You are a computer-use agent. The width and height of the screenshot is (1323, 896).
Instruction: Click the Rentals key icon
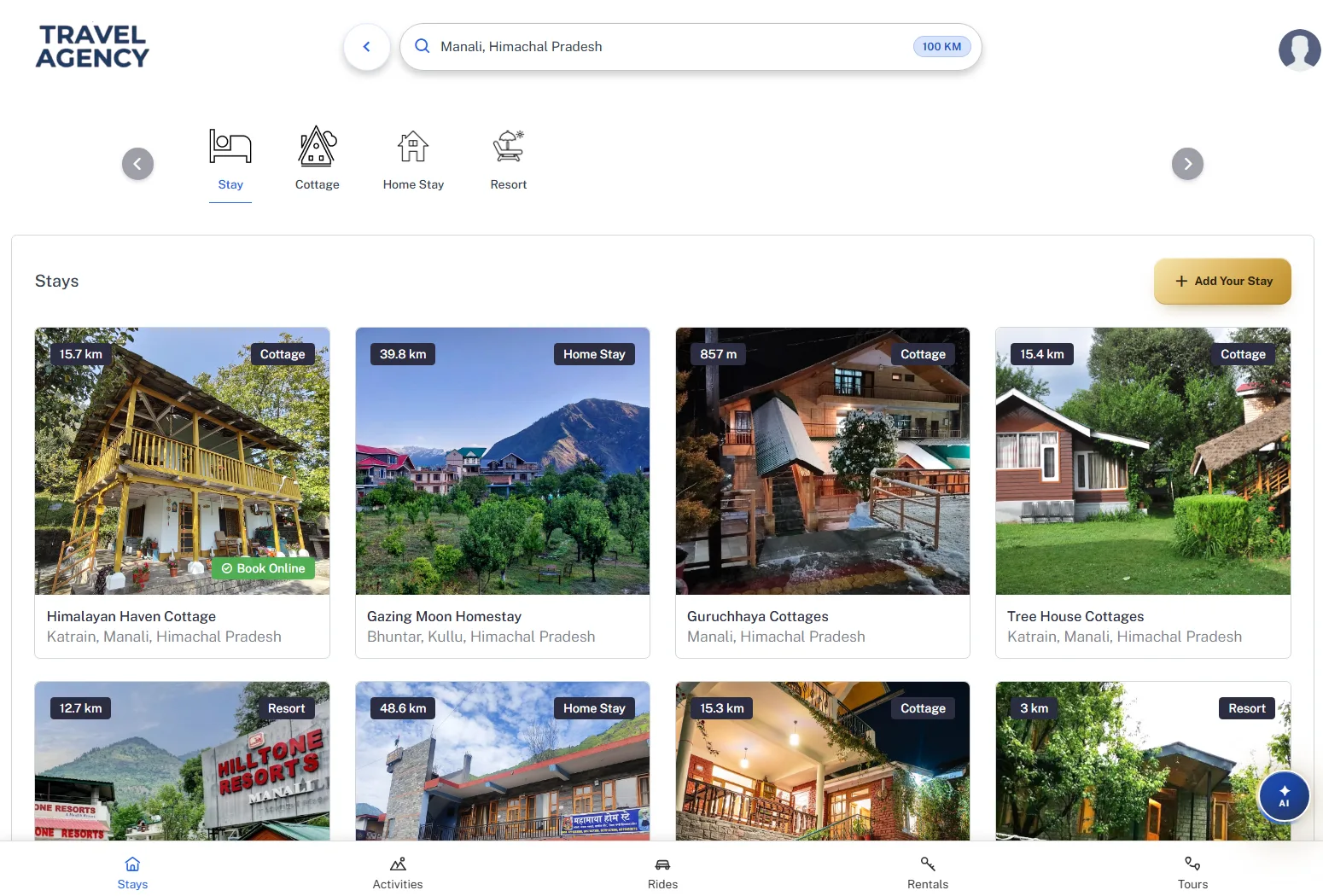coord(928,864)
